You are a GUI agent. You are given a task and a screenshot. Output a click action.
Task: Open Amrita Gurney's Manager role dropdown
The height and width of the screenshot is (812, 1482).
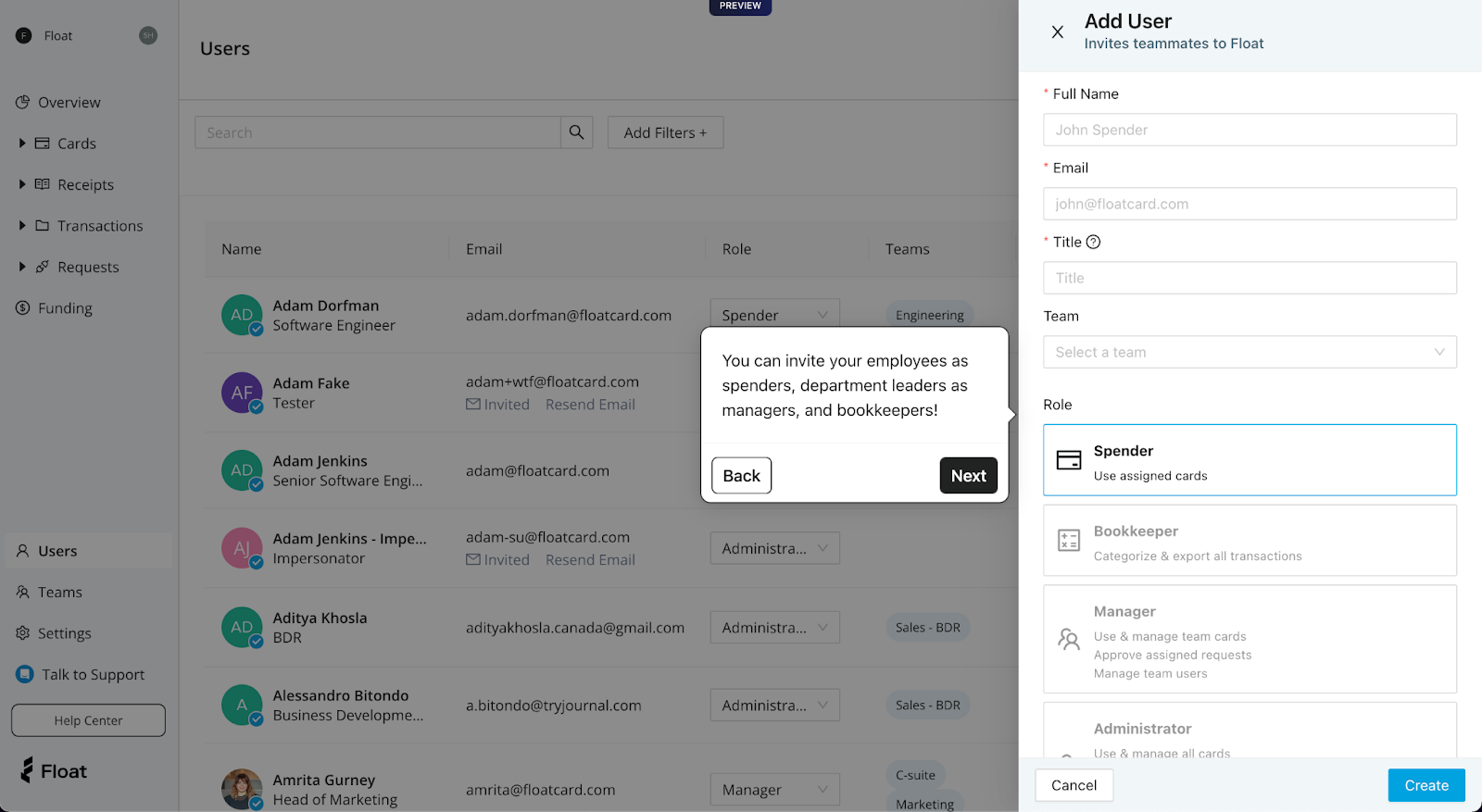click(774, 789)
